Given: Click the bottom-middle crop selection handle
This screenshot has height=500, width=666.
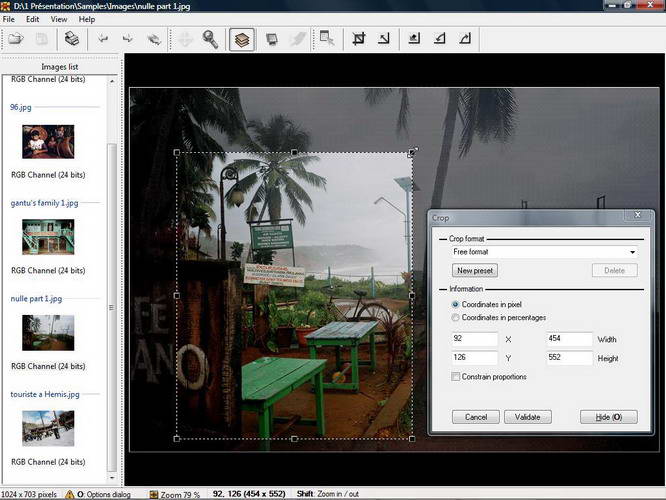Looking at the screenshot, I should pyautogui.click(x=294, y=438).
